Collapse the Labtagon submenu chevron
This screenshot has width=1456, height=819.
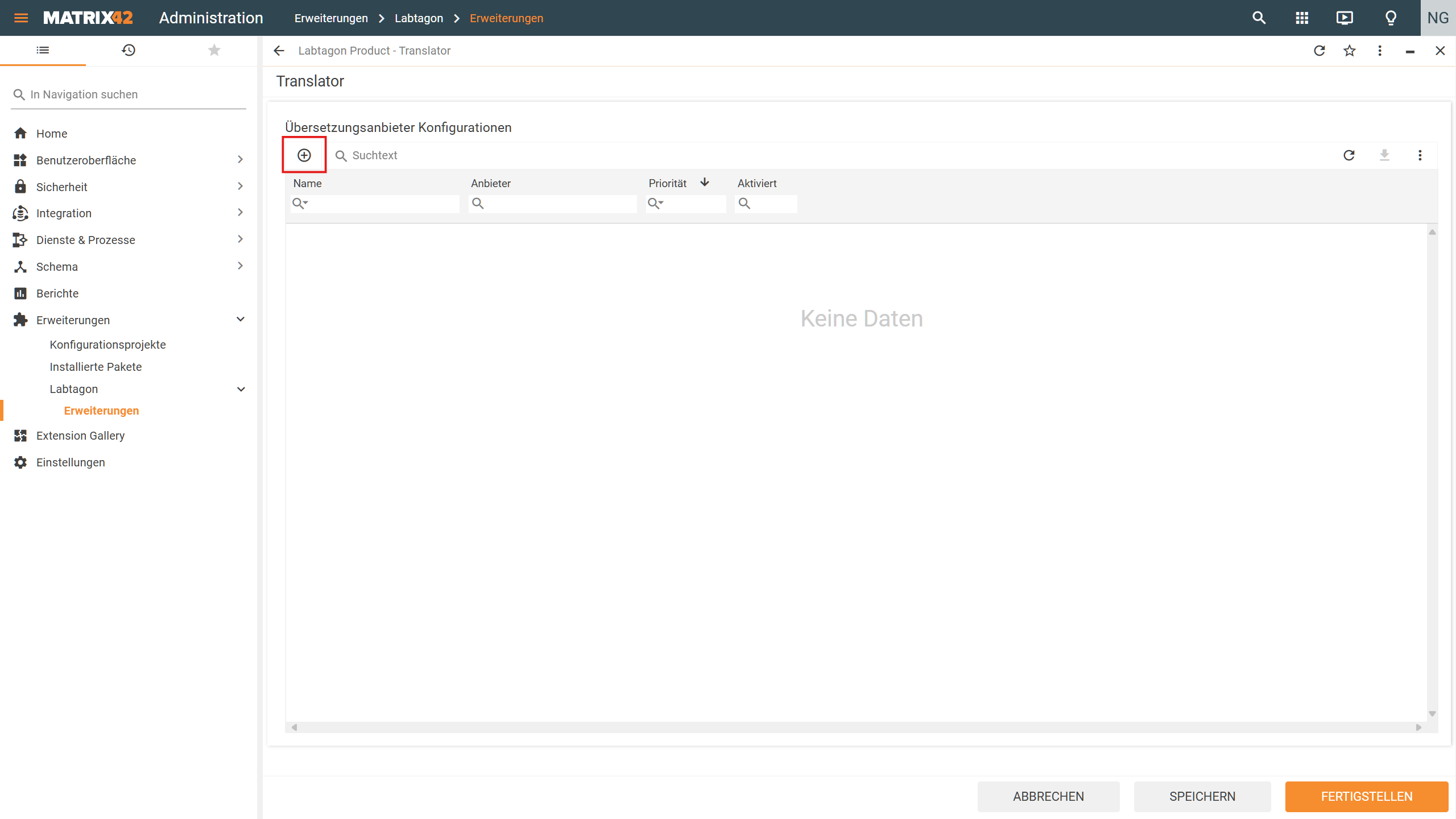(241, 389)
